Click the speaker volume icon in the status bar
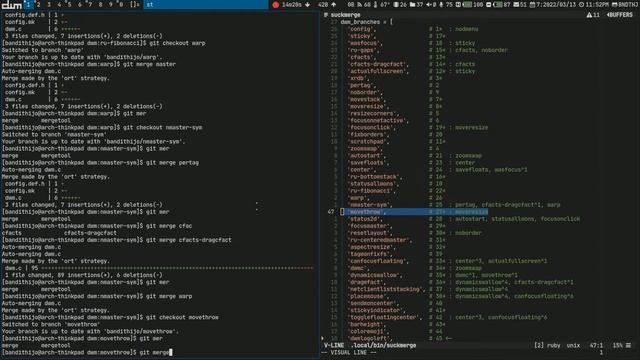The height and width of the screenshot is (360, 640). 429,5
